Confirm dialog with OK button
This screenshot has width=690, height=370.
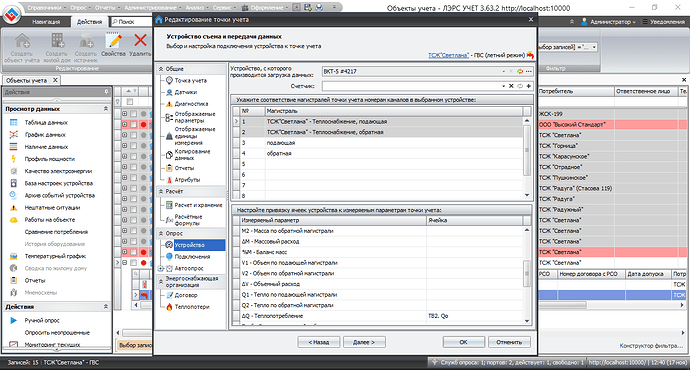tap(463, 342)
